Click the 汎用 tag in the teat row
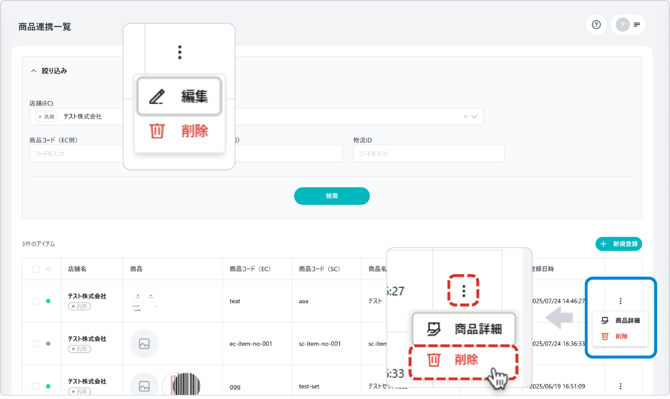 click(x=79, y=306)
